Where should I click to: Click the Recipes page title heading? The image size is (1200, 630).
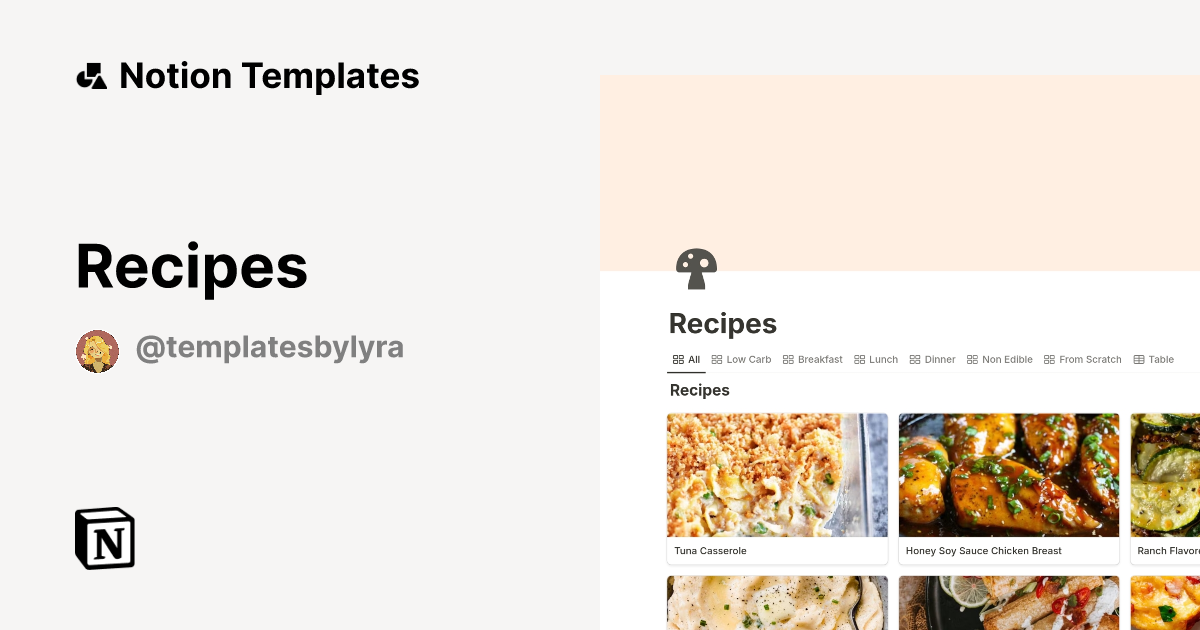coord(722,323)
